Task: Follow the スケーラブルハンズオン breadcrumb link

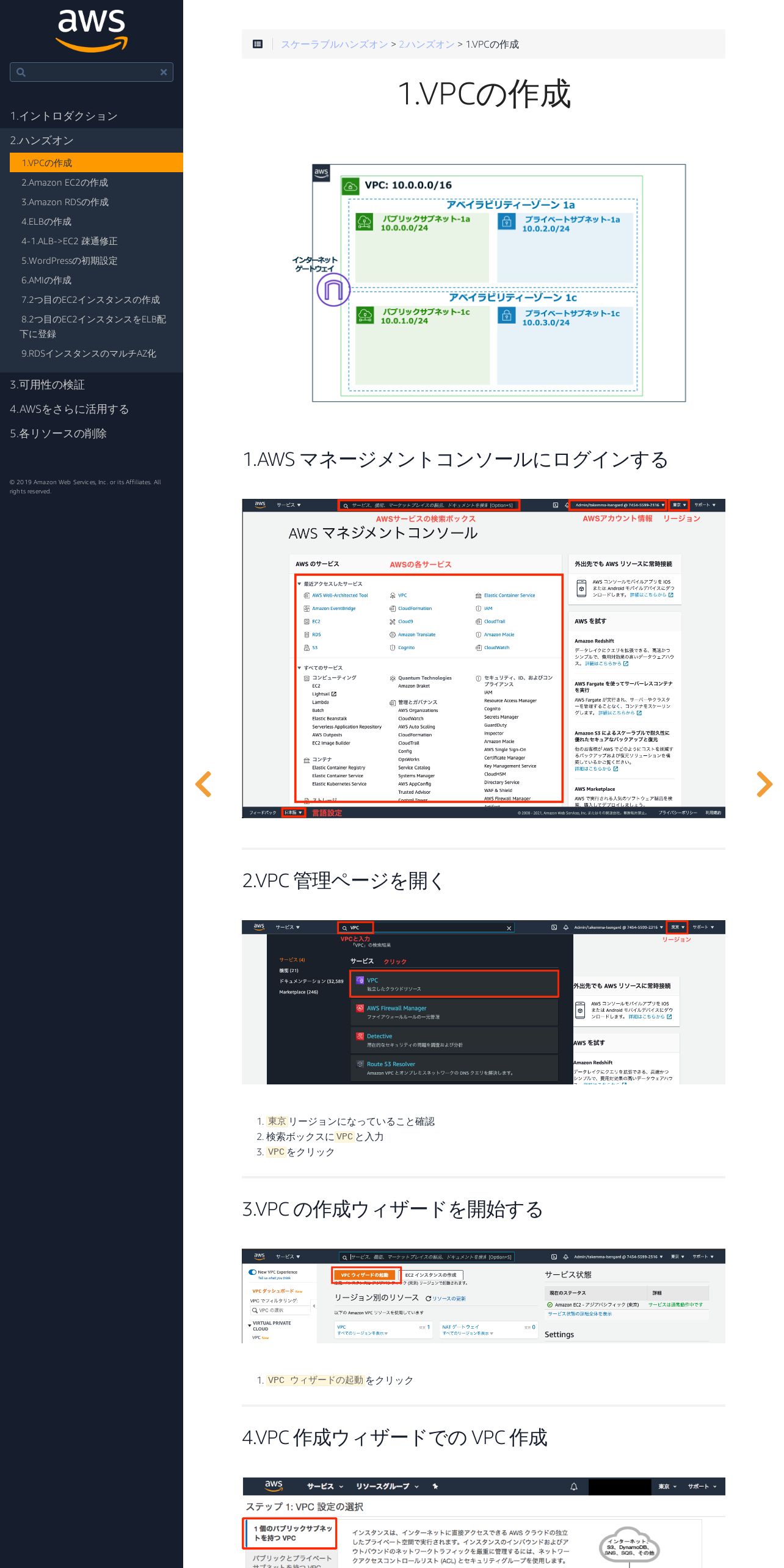Action: click(x=335, y=44)
